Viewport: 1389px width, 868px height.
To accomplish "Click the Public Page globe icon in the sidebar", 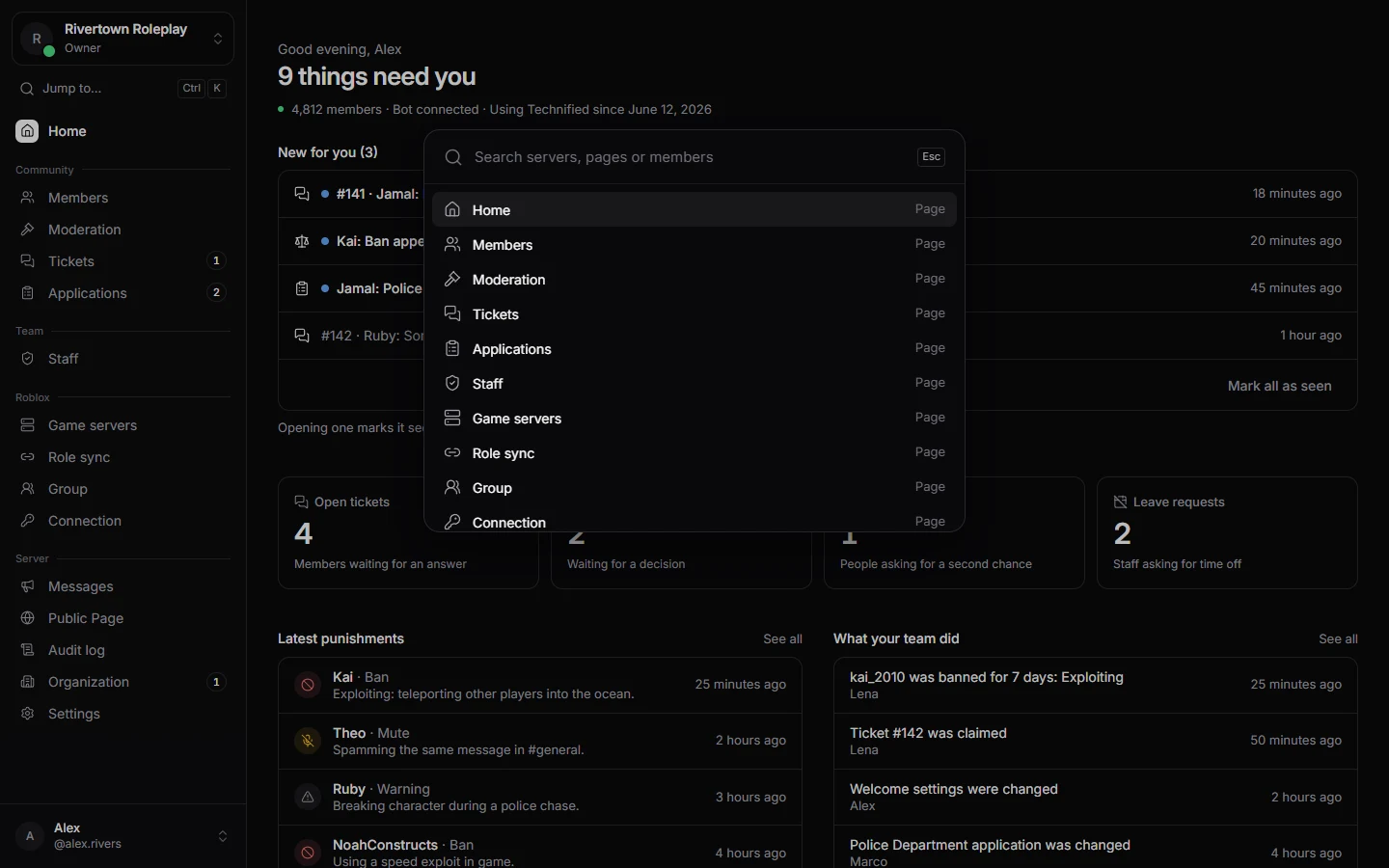I will [28, 618].
